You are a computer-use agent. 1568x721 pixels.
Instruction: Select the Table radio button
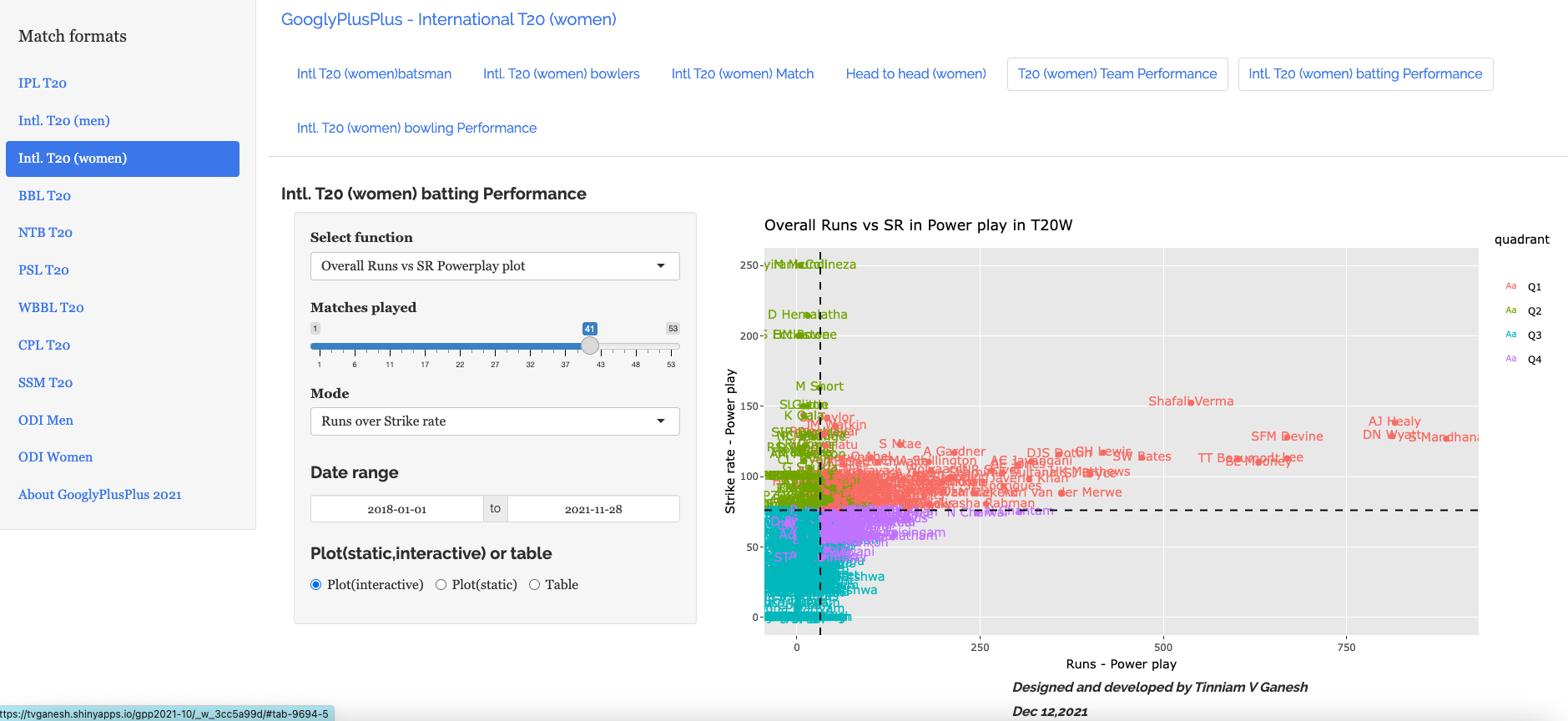pos(534,585)
